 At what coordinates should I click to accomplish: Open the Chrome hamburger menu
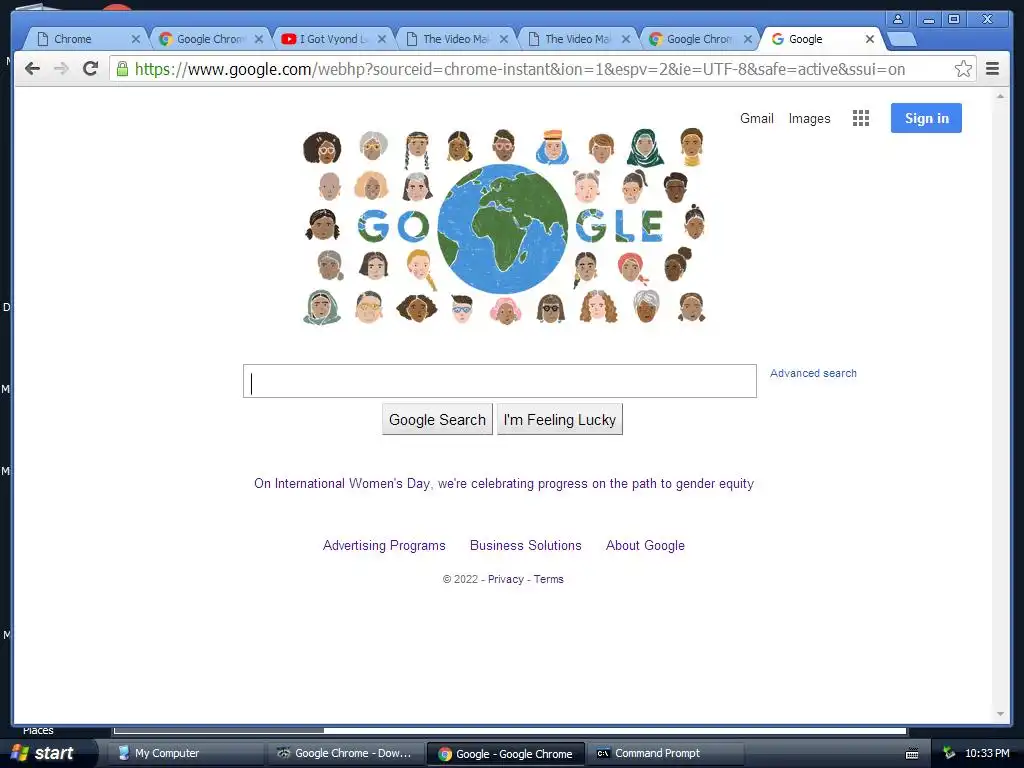(x=993, y=69)
